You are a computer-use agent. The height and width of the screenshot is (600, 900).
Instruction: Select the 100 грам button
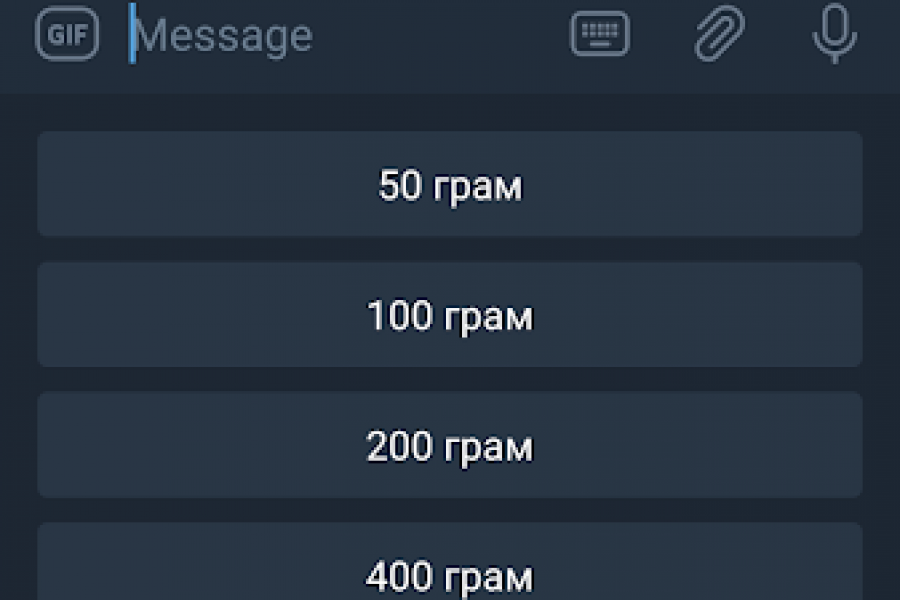tap(450, 315)
